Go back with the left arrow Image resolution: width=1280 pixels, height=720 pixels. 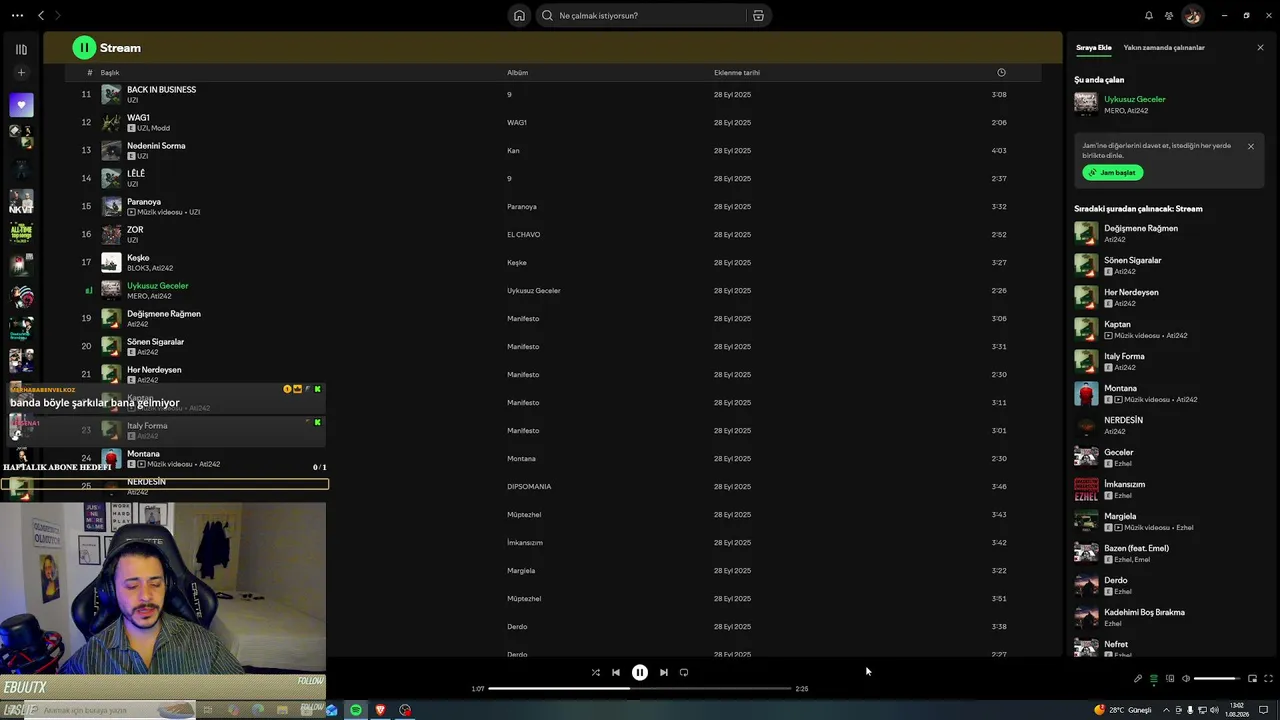pos(41,15)
